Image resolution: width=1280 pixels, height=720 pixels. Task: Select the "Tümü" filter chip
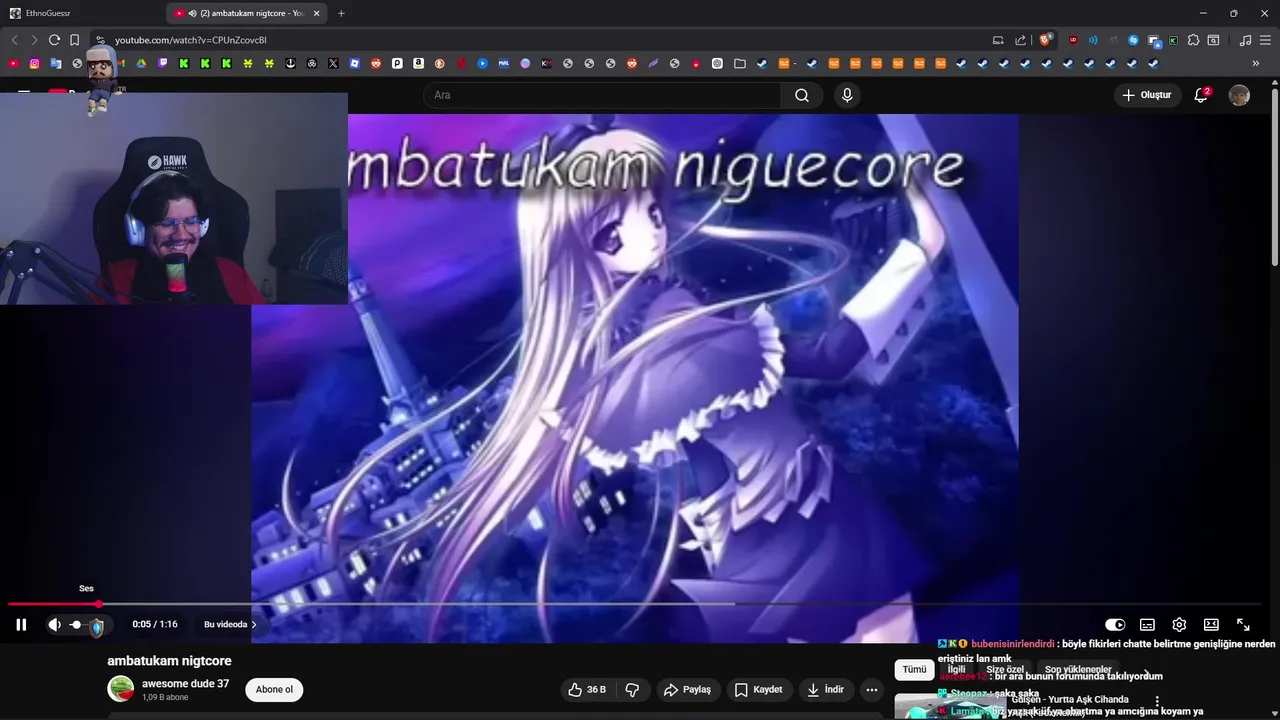(x=914, y=670)
